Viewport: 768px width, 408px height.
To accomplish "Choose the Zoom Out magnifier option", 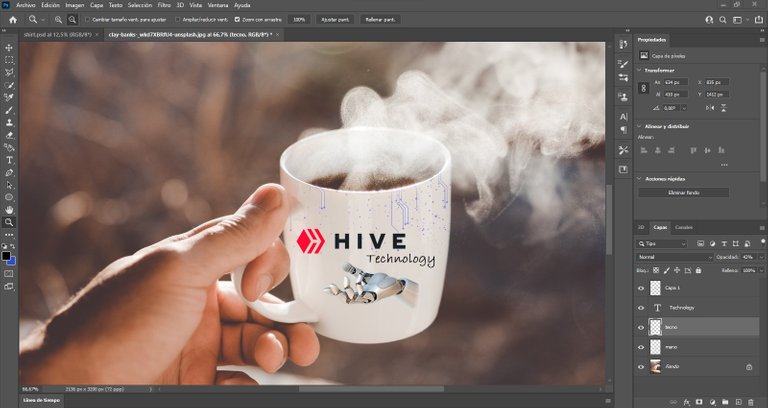I will [72, 20].
